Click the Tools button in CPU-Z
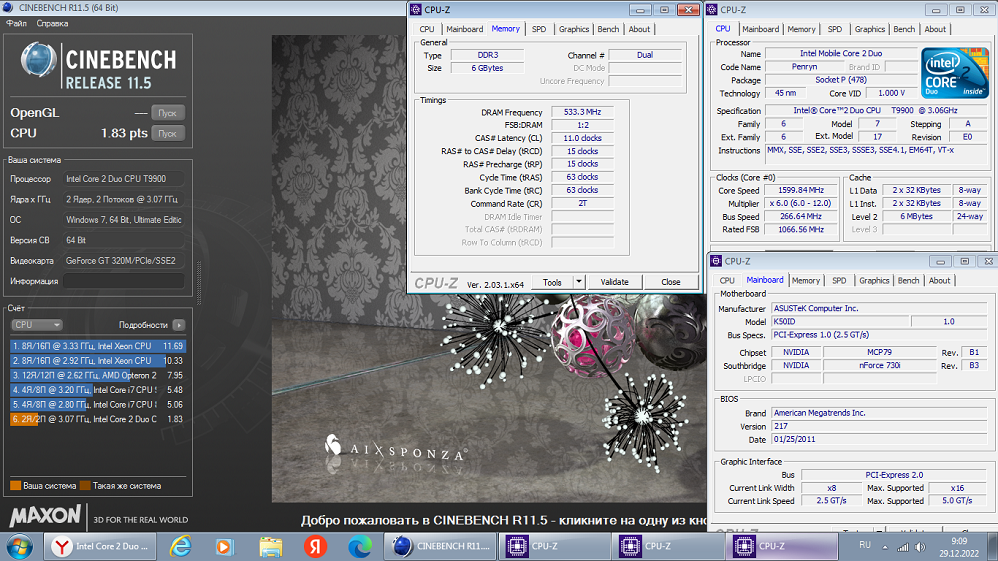The height and width of the screenshot is (561, 998). tap(552, 282)
